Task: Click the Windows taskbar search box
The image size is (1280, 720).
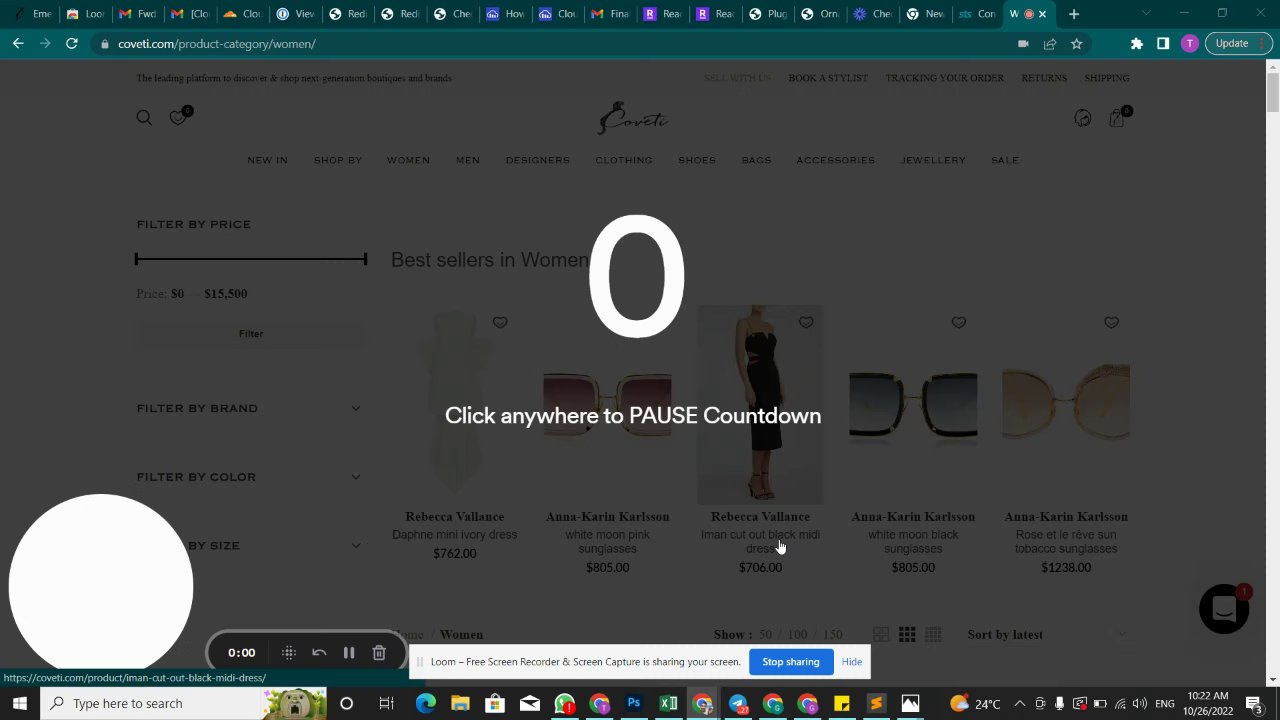Action: click(x=152, y=703)
